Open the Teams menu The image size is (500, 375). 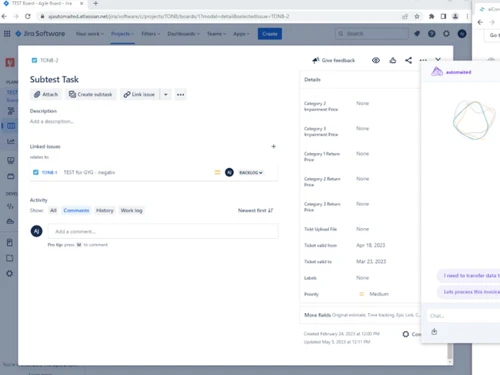tap(216, 34)
